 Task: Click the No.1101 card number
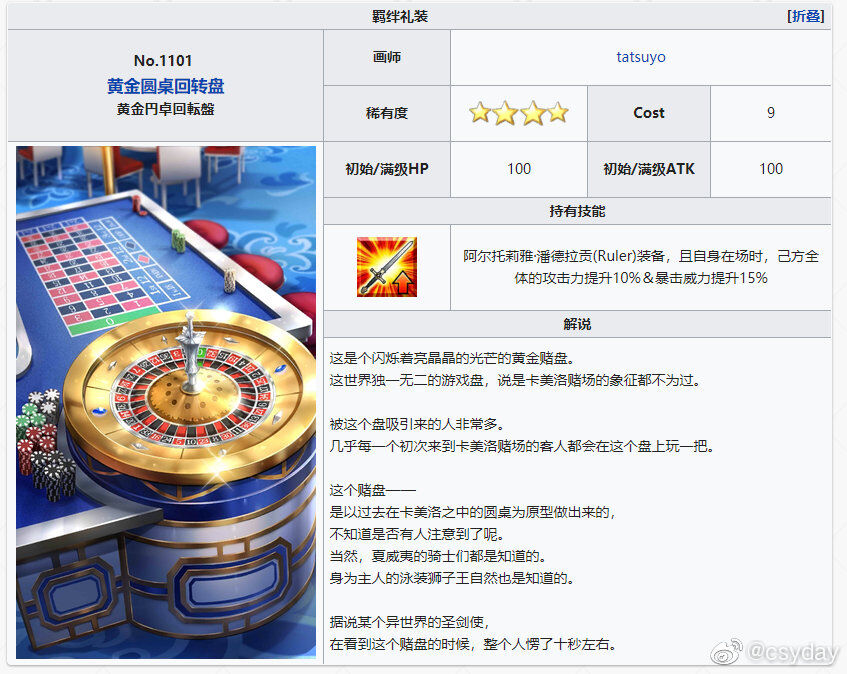point(163,60)
